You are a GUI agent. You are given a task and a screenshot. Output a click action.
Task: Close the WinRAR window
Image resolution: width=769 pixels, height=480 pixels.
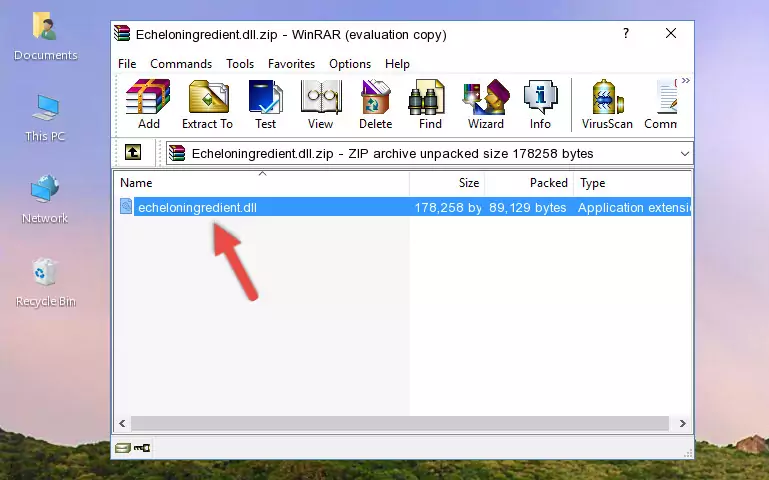[x=670, y=33]
